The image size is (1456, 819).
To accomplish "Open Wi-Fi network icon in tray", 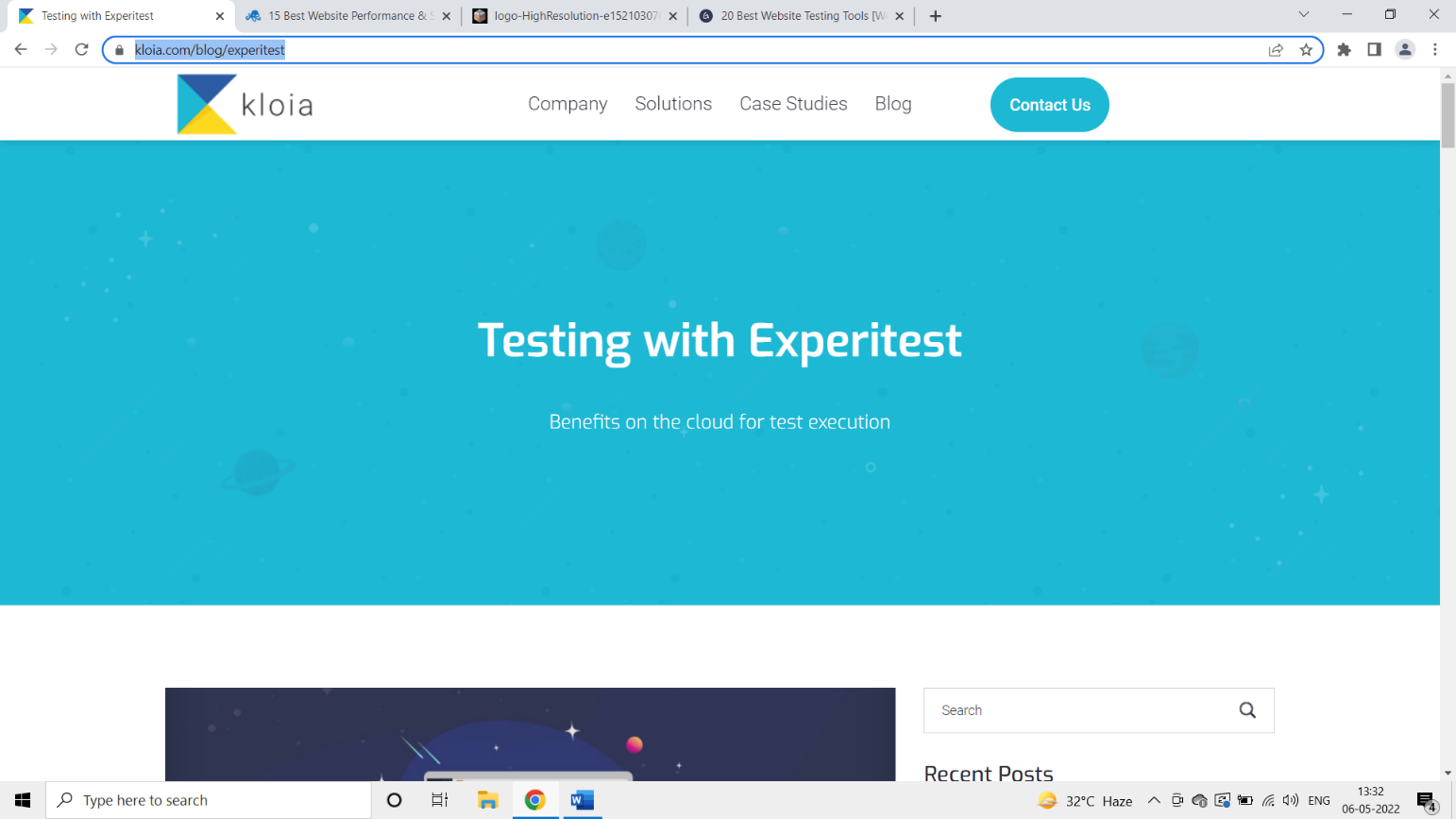I will (x=1268, y=801).
